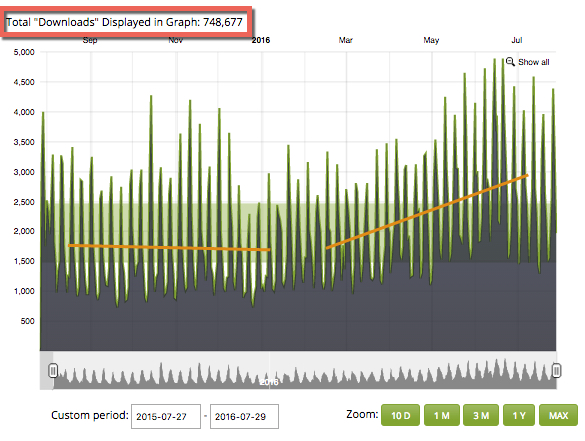Click the 3,500 y-axis value
This screenshot has height=441, width=585.
24,142
